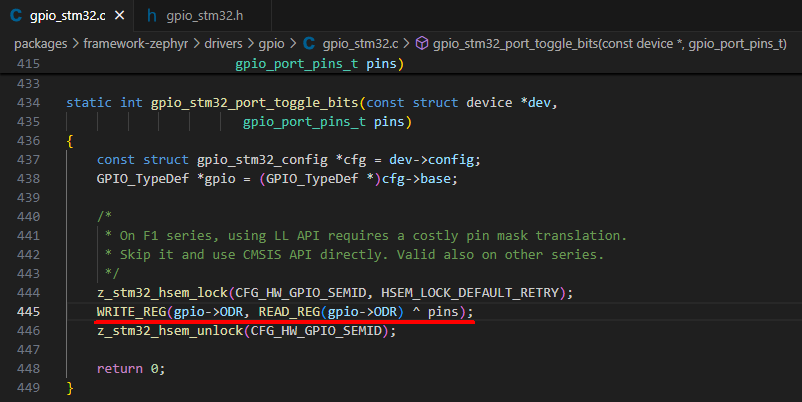The width and height of the screenshot is (802, 402).
Task: Open the gpio_stm32.h tab
Action: 203,15
